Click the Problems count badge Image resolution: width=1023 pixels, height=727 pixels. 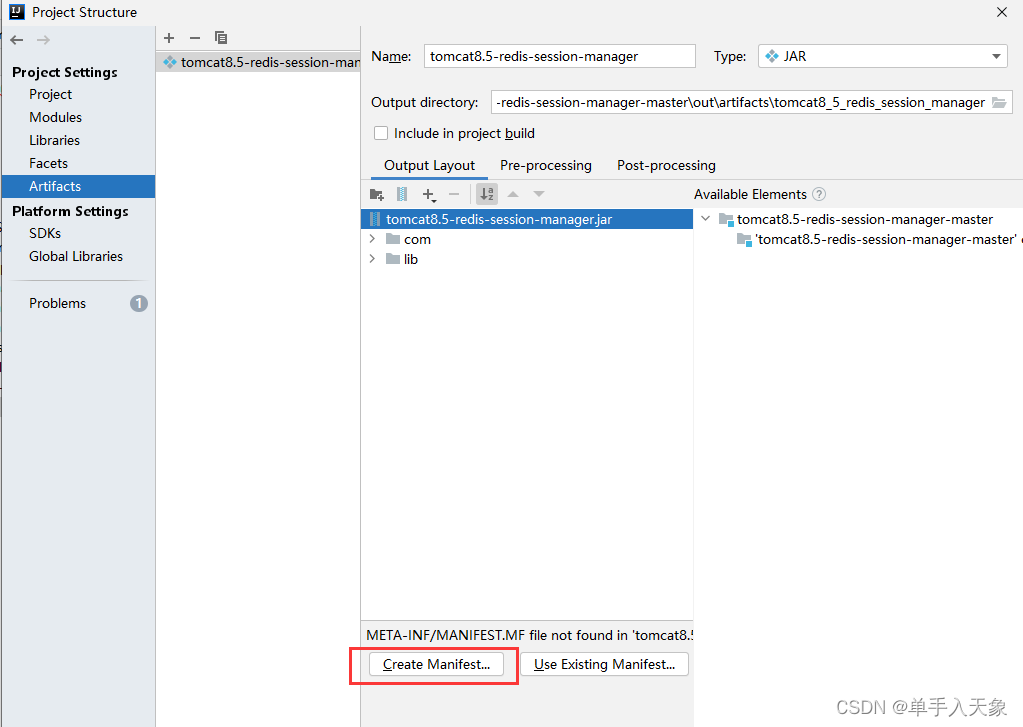click(138, 303)
